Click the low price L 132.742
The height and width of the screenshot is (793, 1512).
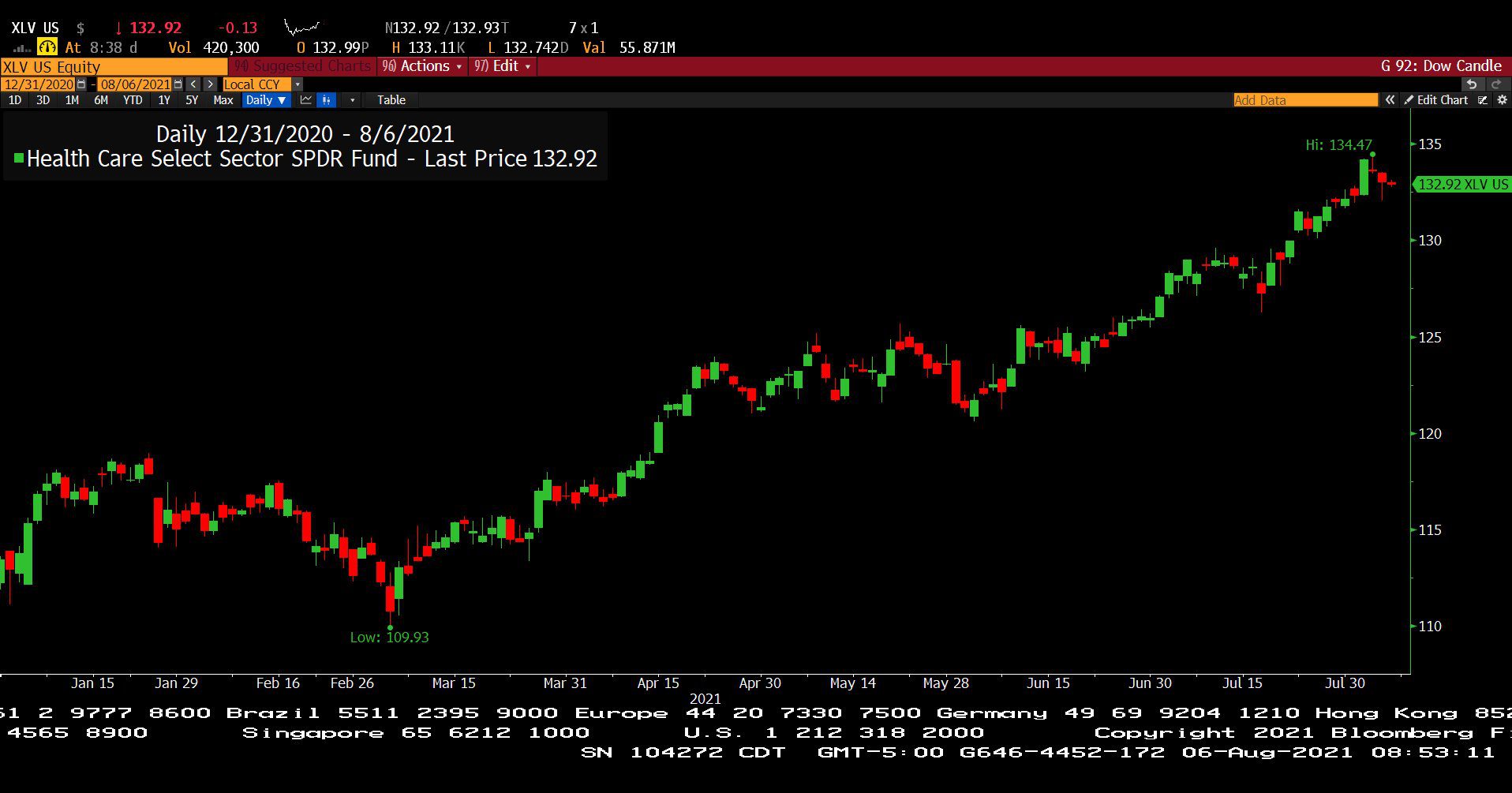[527, 47]
